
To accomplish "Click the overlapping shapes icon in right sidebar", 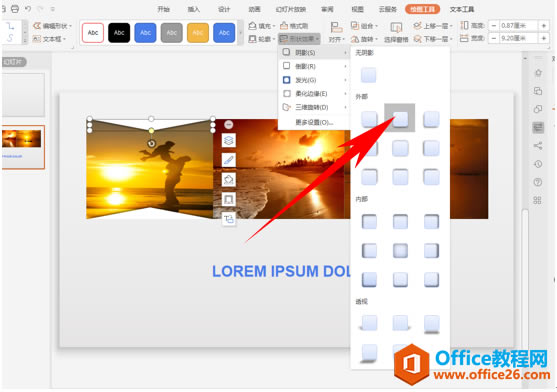I will (x=538, y=109).
